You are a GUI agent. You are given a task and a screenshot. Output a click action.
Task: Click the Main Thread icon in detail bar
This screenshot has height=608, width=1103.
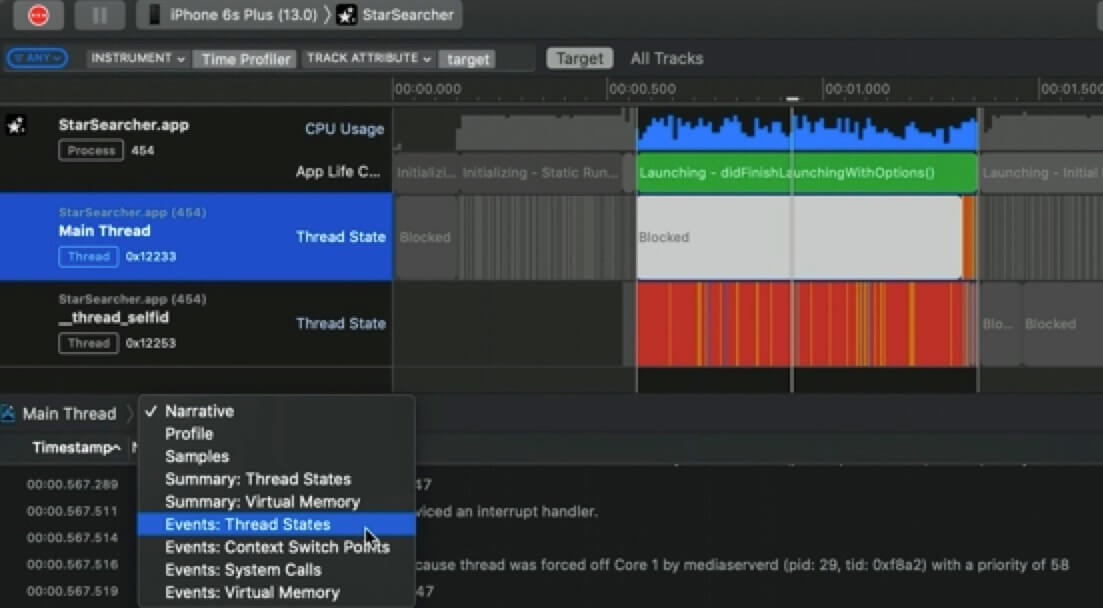(x=8, y=414)
